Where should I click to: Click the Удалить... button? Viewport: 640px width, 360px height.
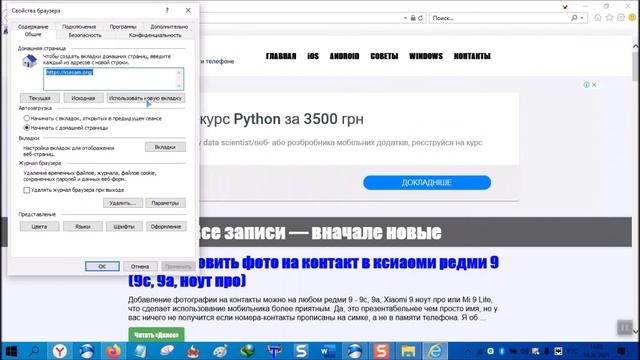tap(122, 203)
